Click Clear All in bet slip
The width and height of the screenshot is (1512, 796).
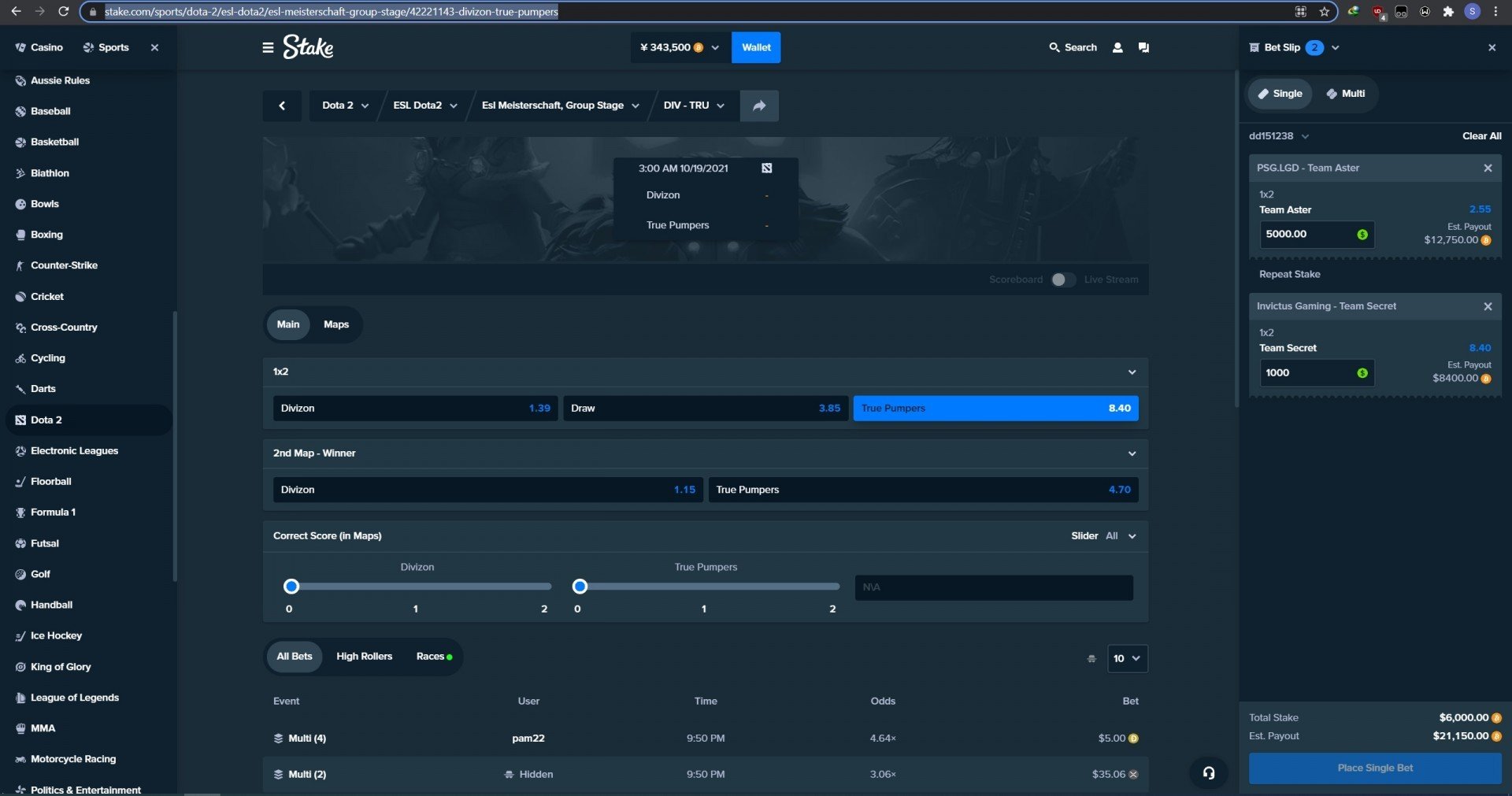tap(1481, 136)
